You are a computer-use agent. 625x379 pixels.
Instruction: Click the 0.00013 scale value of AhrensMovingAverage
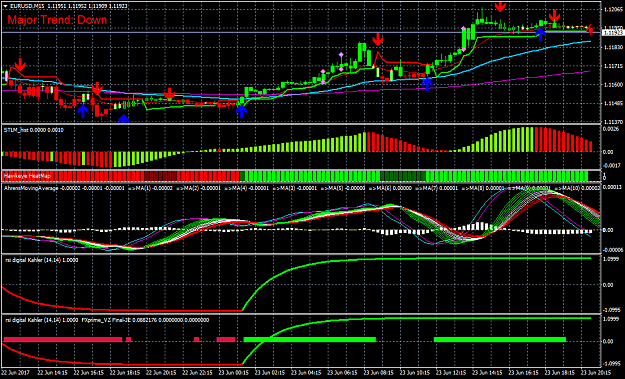coord(612,187)
